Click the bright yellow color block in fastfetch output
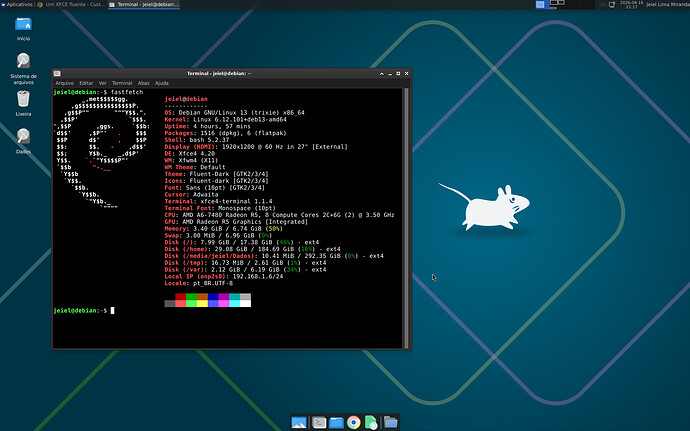The width and height of the screenshot is (690, 431). [202, 303]
